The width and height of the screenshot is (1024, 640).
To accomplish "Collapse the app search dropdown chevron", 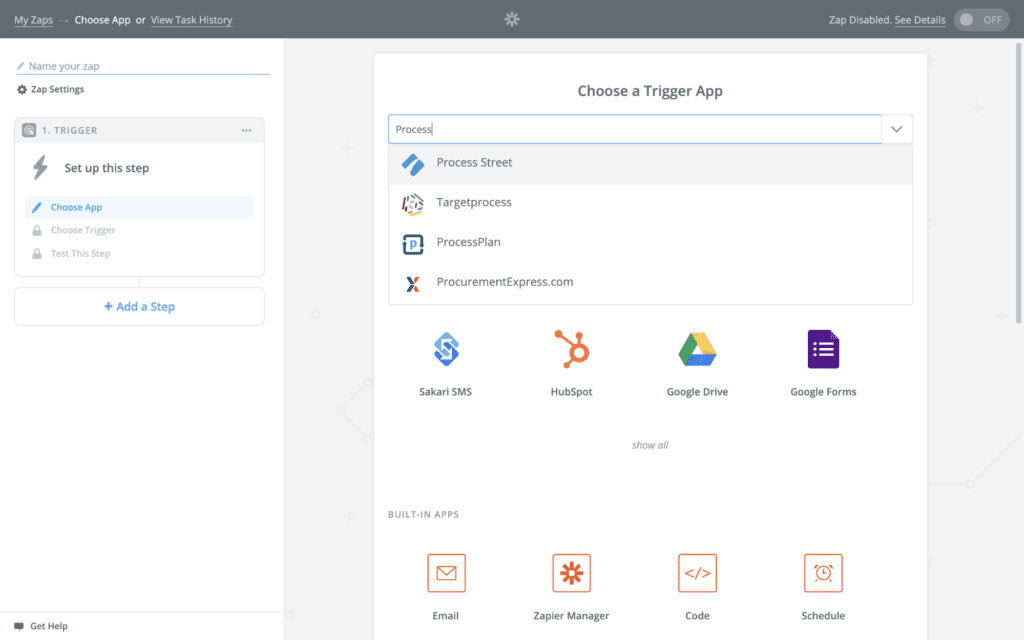I will point(897,129).
